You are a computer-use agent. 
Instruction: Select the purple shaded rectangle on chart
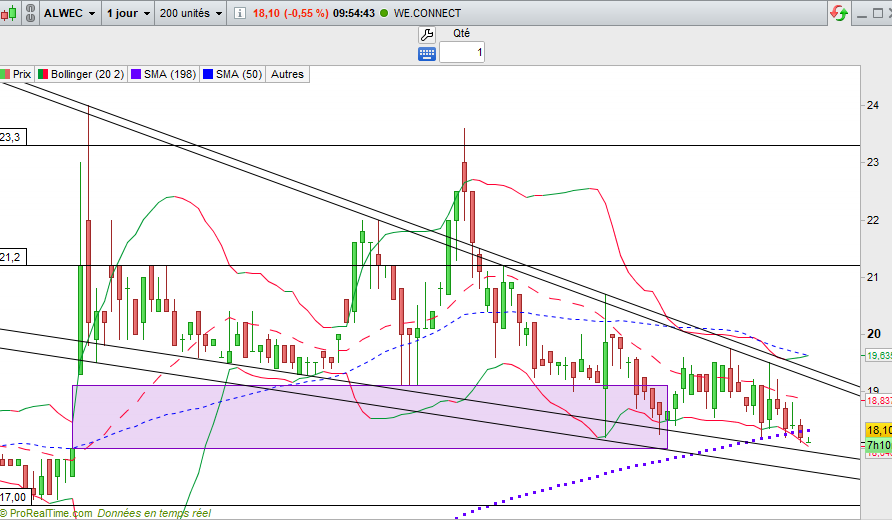coord(370,417)
